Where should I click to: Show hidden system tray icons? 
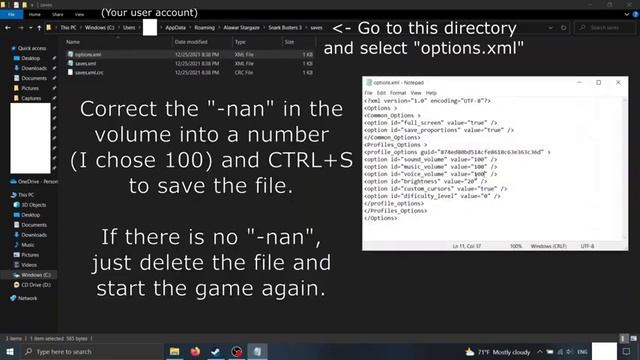(540, 352)
